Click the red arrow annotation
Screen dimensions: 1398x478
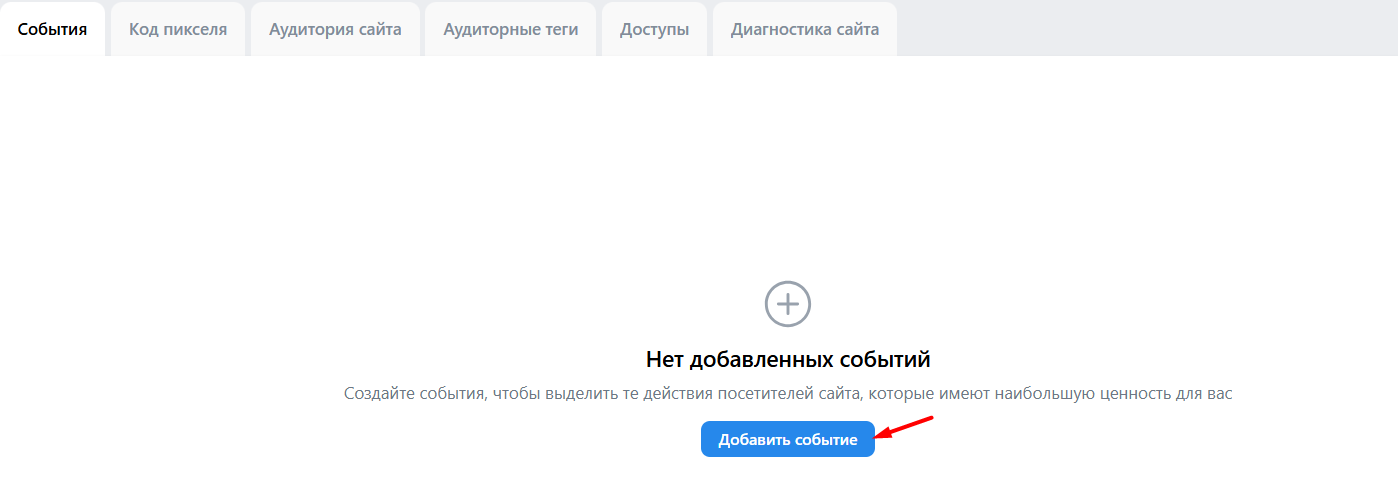[905, 427]
